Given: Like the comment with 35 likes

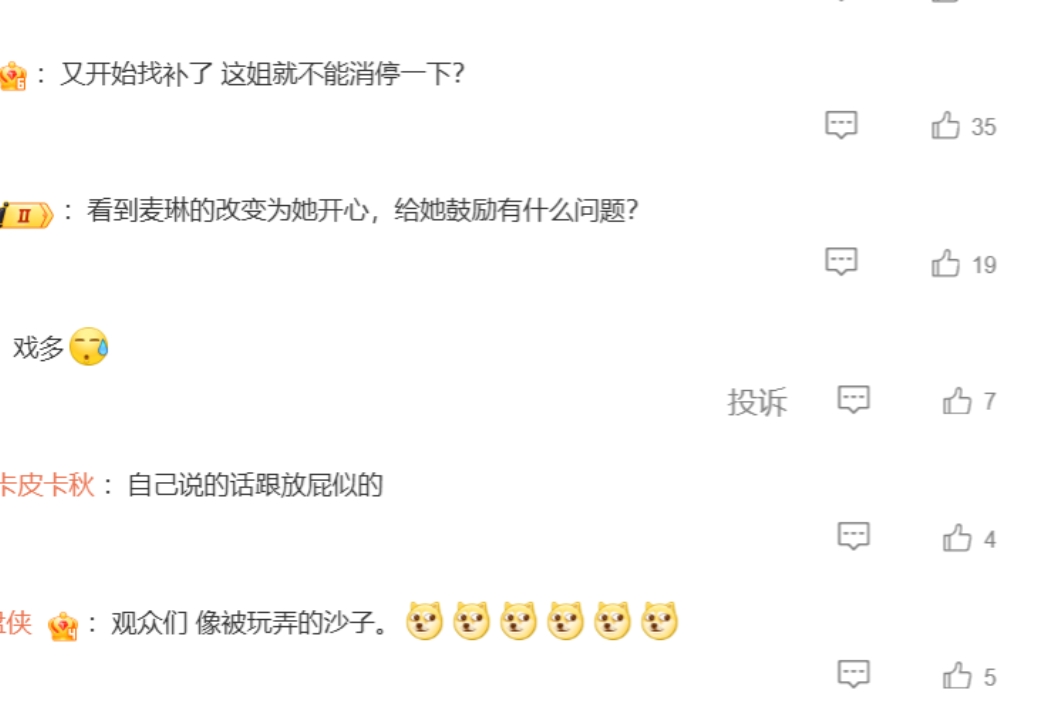Looking at the screenshot, I should point(945,125).
